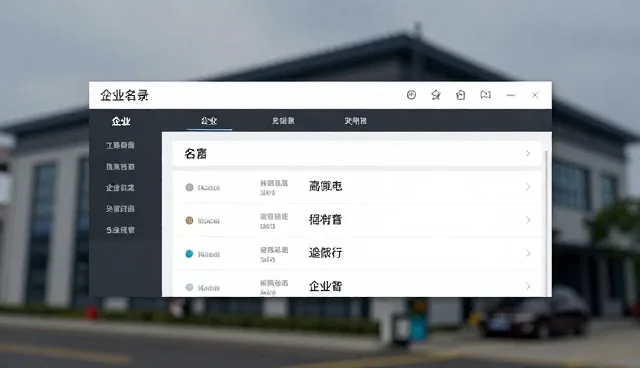Open the first sidebar item under 企业
This screenshot has width=640, height=368.
tap(120, 145)
